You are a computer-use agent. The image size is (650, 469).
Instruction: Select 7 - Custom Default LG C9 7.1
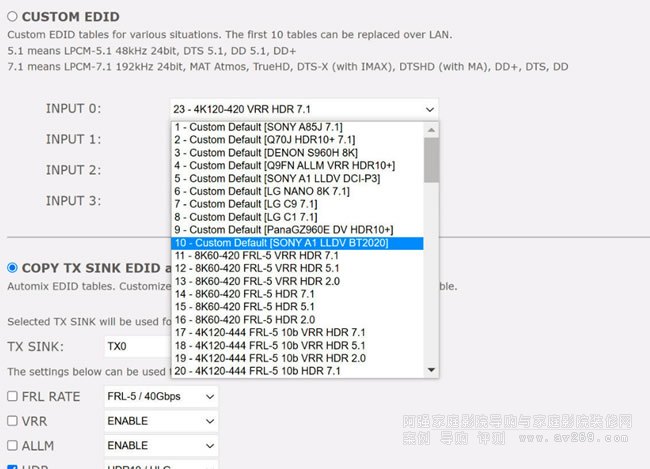tap(262, 204)
